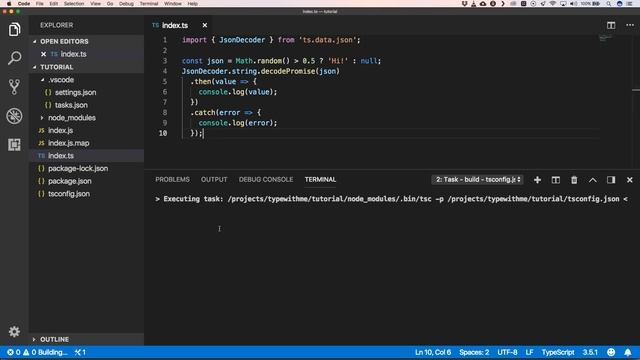This screenshot has width=640, height=360.
Task: Switch to the Debug Console tab
Action: [x=266, y=180]
